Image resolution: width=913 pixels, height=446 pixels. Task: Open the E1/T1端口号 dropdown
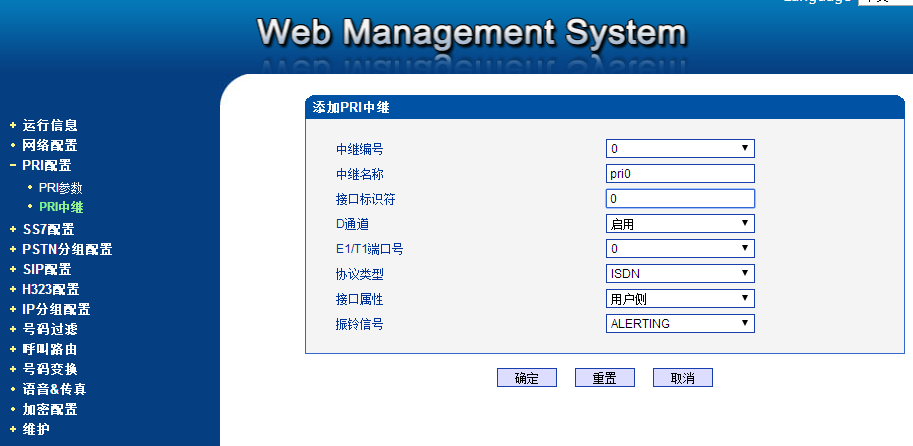[x=680, y=248]
